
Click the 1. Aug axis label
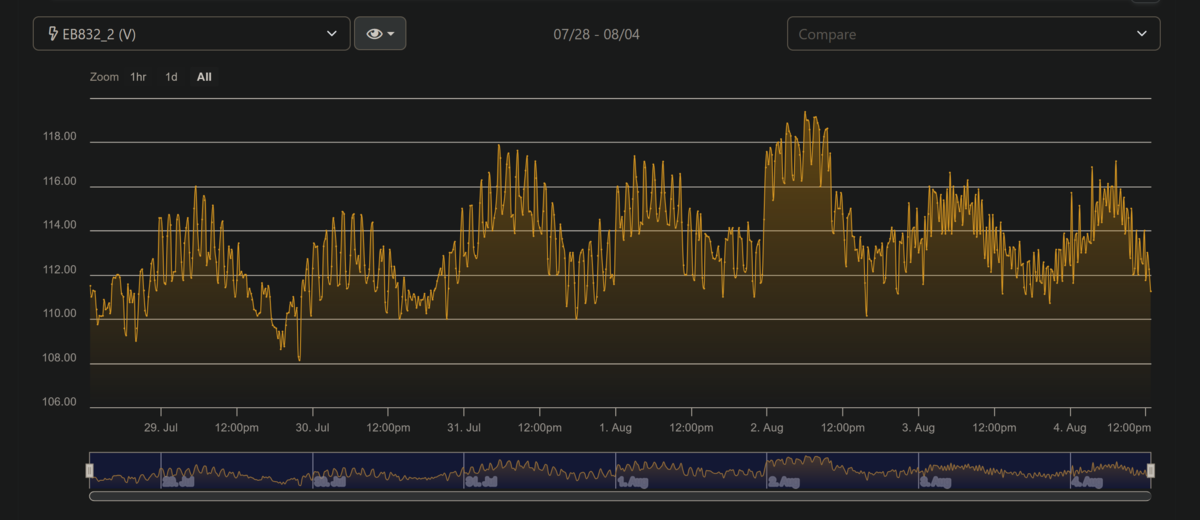point(615,428)
